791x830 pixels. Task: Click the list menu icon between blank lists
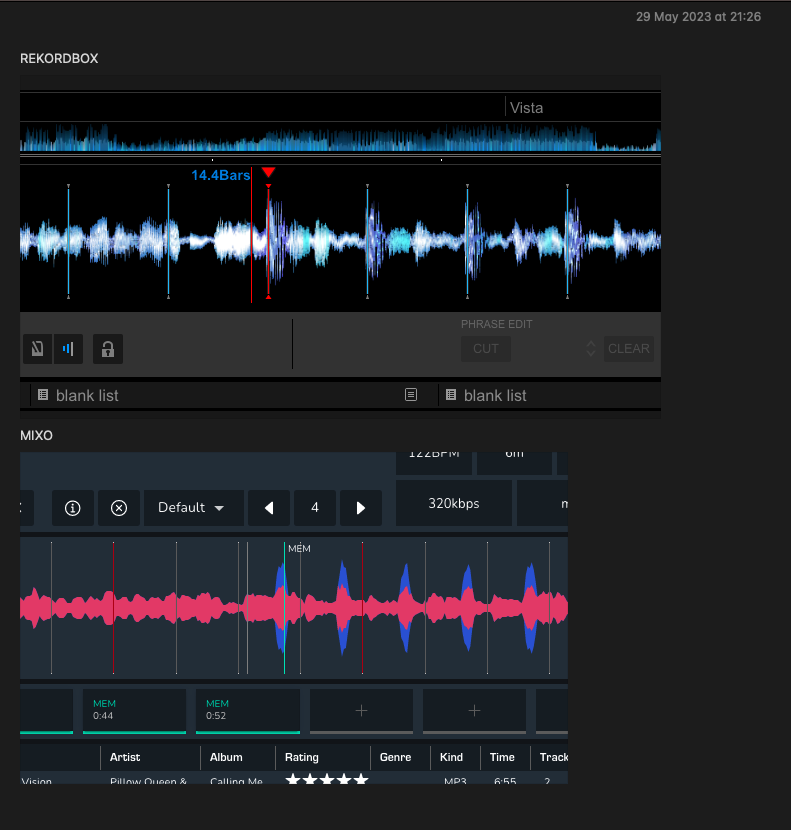tap(411, 395)
